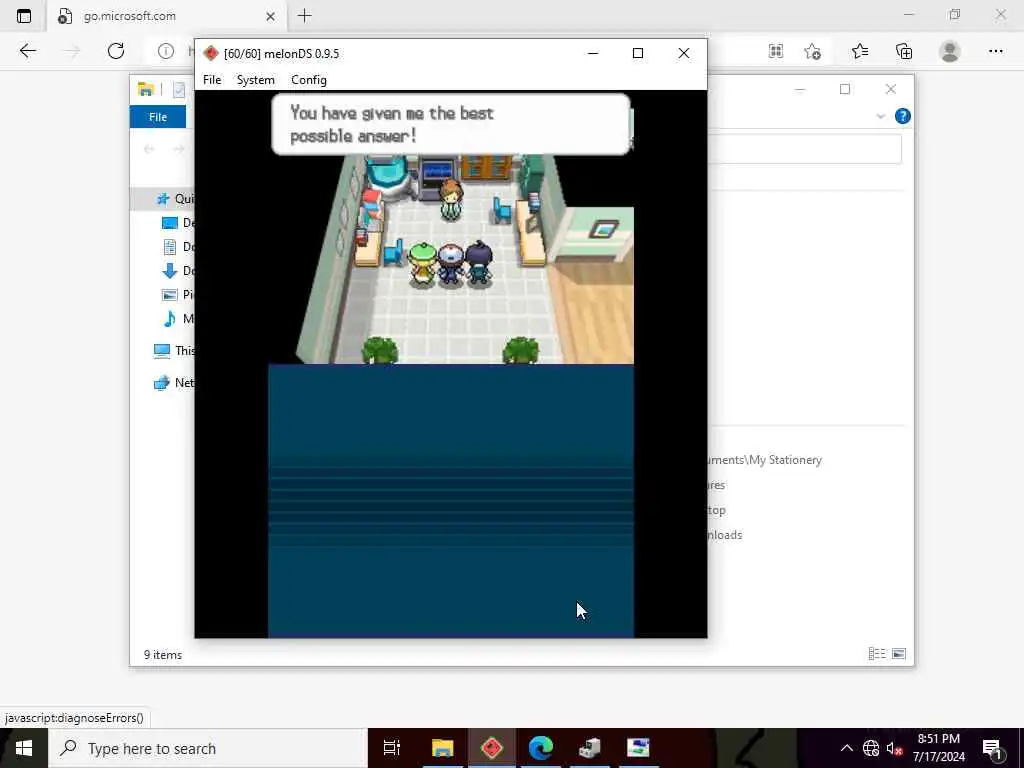Click the taskbar search box
Image resolution: width=1024 pixels, height=768 pixels.
pyautogui.click(x=208, y=748)
